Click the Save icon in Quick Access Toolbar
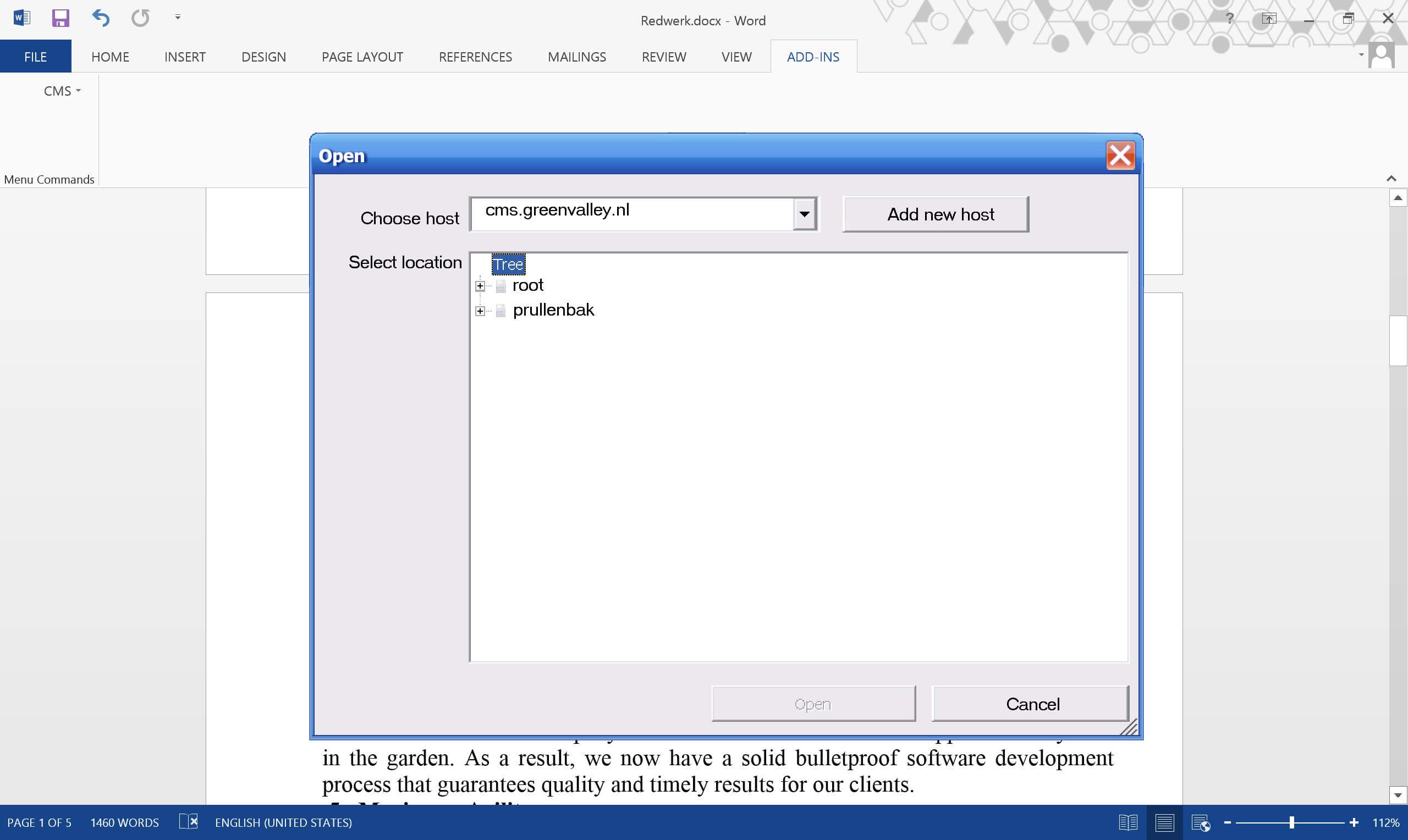Screen dimensions: 1408x840 61,18
